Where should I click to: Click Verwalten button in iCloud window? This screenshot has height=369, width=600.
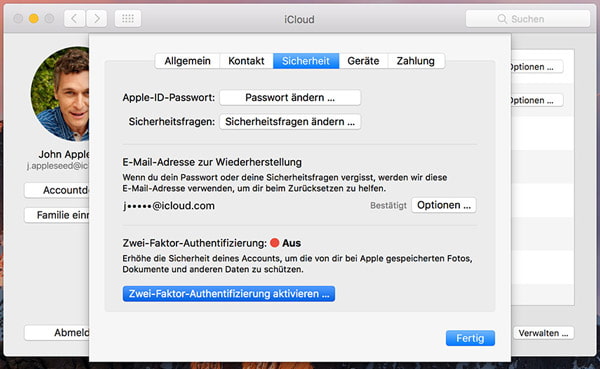543,333
